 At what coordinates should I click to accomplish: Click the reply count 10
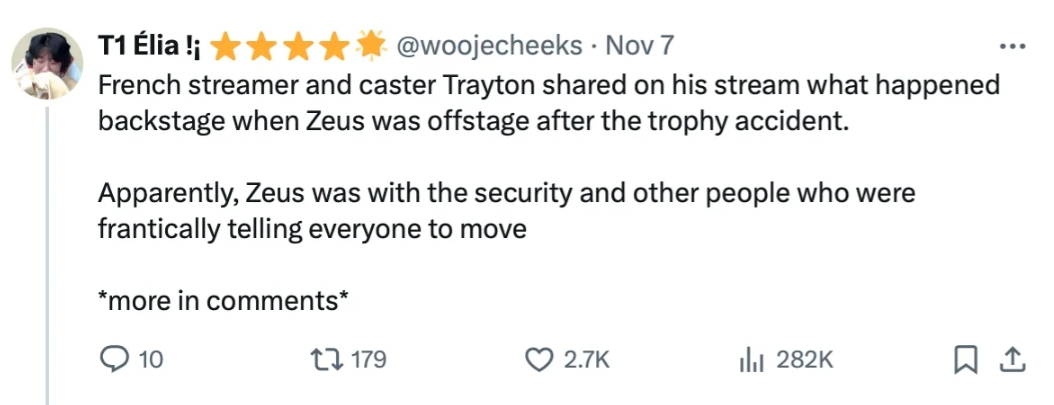click(x=150, y=360)
